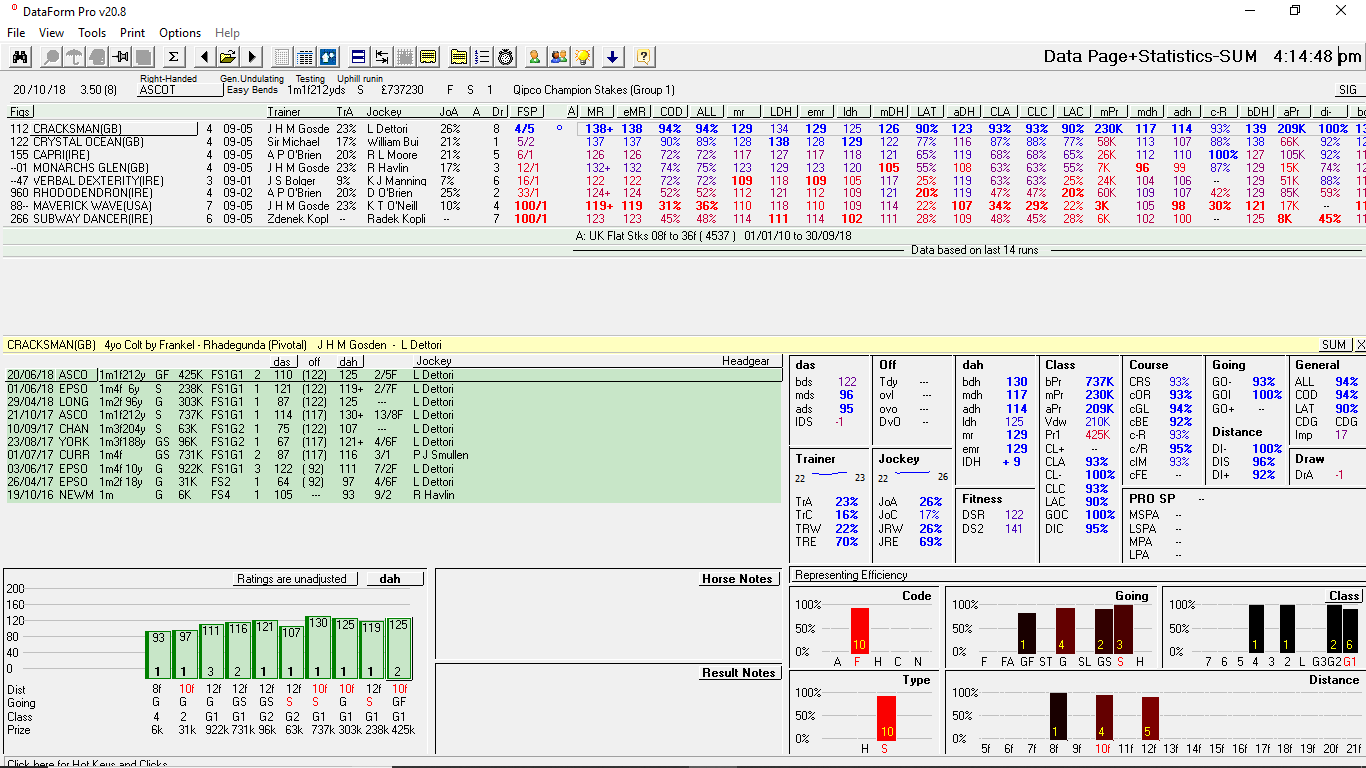The height and width of the screenshot is (768, 1366).
Task: Click the single jockey figure icon
Action: tap(534, 57)
